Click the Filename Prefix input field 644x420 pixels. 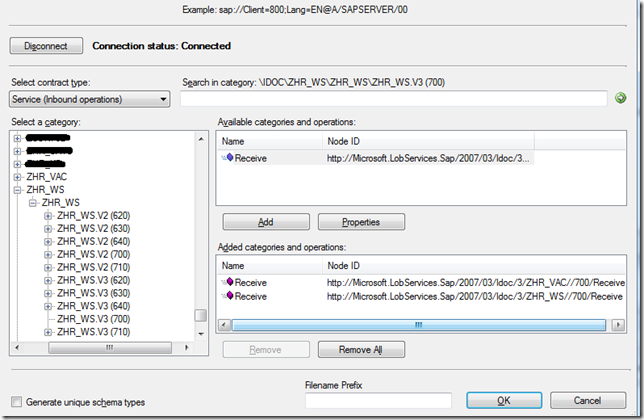tap(378, 400)
